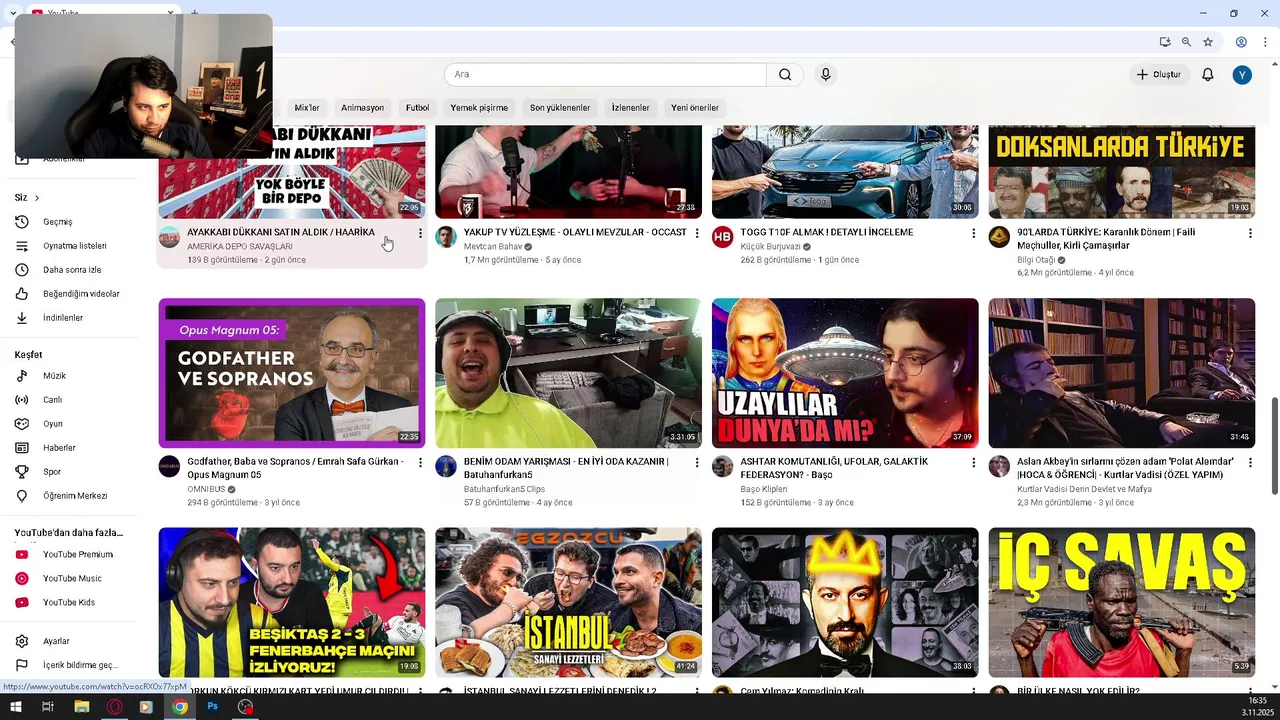Open Task View on the taskbar
The height and width of the screenshot is (720, 1280).
pos(47,707)
